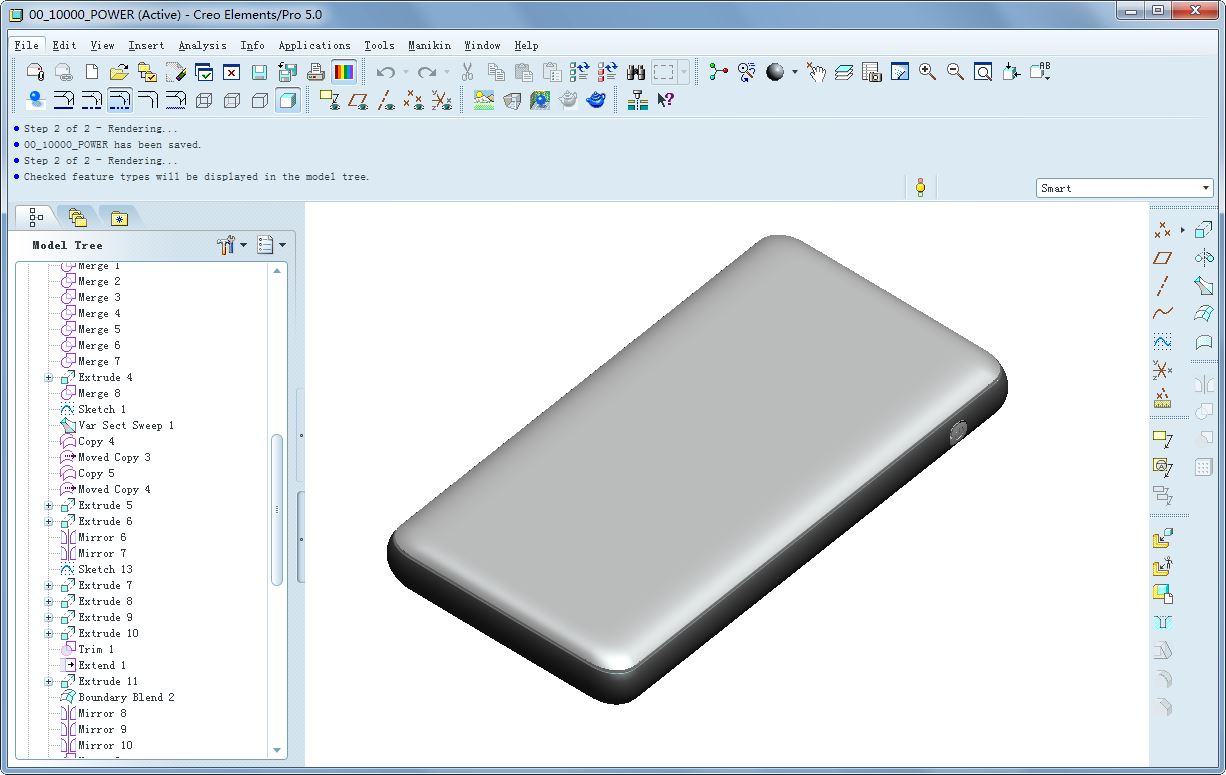Open the File menu

[x=27, y=45]
